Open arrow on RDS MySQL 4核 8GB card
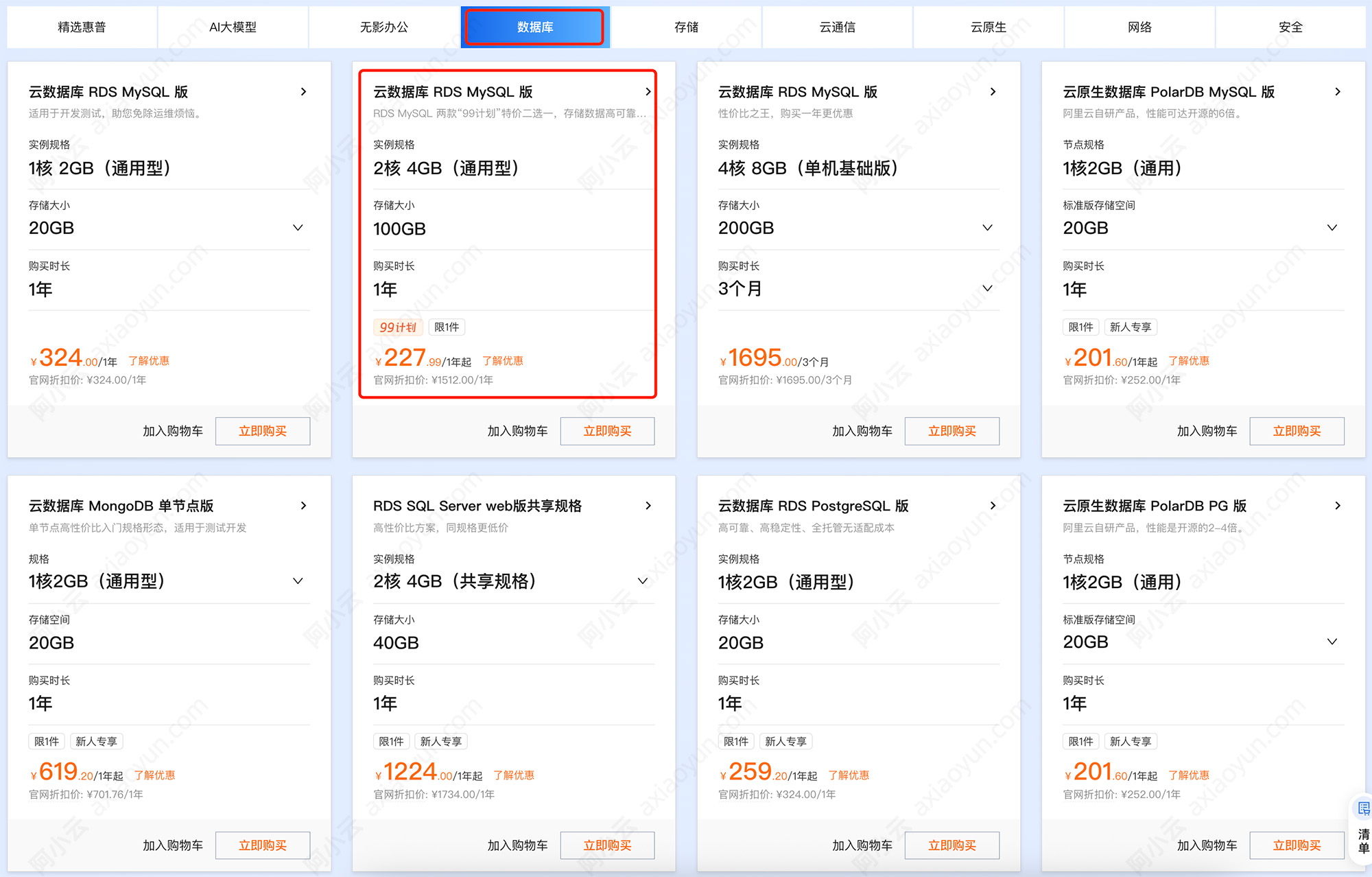The image size is (1372, 877). coord(993,91)
